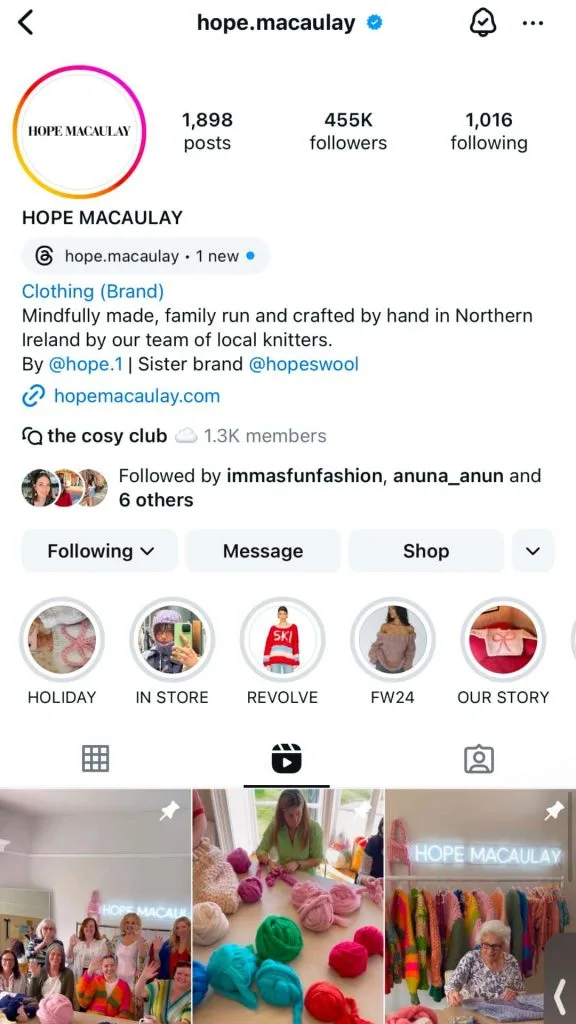Open the hope.macaulay profile picture
576x1024 pixels.
[x=79, y=131]
